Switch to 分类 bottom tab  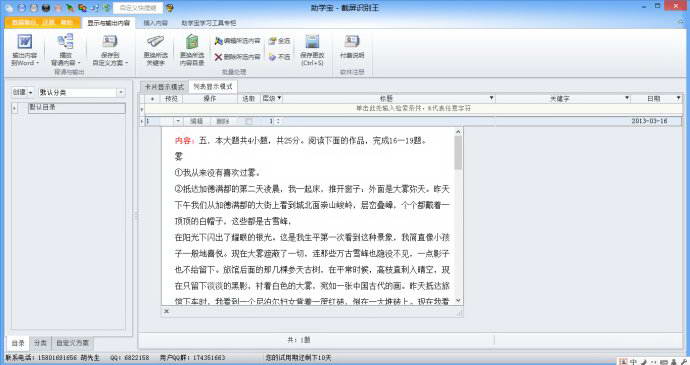[40, 343]
